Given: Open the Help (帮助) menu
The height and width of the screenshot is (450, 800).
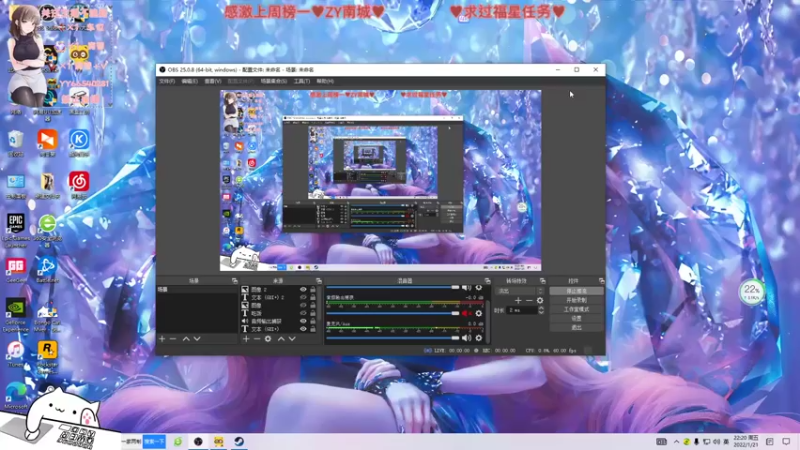Looking at the screenshot, I should [325, 81].
